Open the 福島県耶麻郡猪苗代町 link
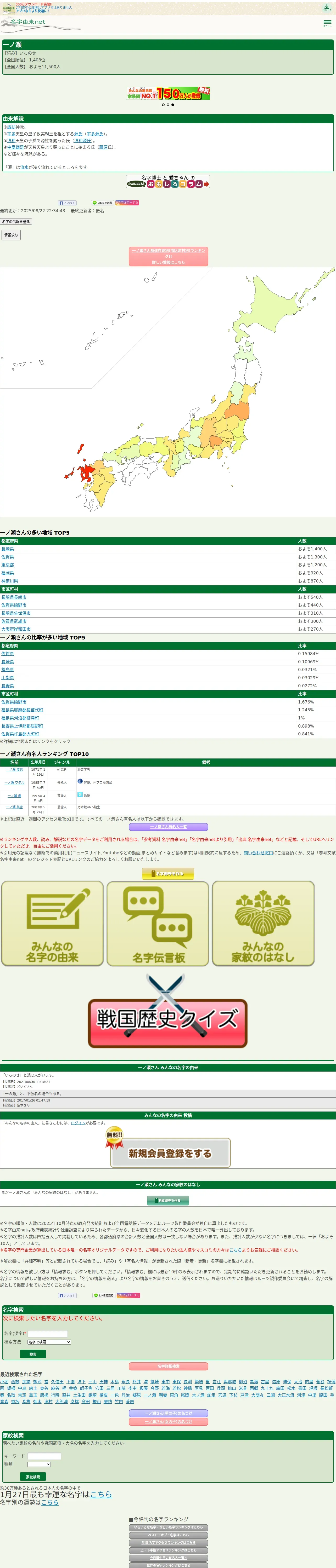The height and width of the screenshot is (1568, 336). tap(22, 710)
